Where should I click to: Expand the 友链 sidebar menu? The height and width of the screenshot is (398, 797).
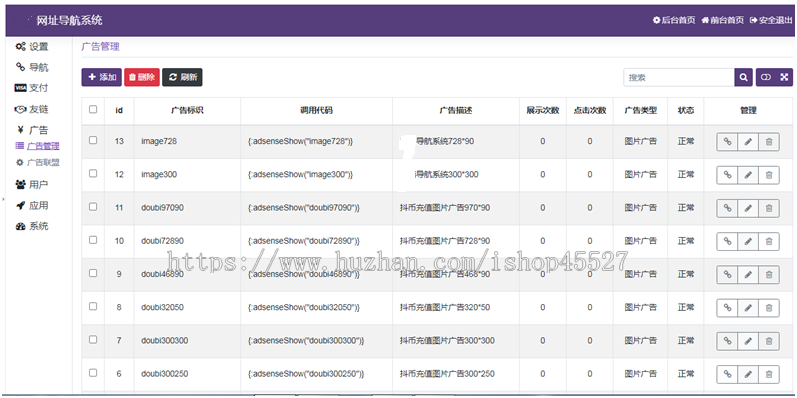(x=32, y=109)
